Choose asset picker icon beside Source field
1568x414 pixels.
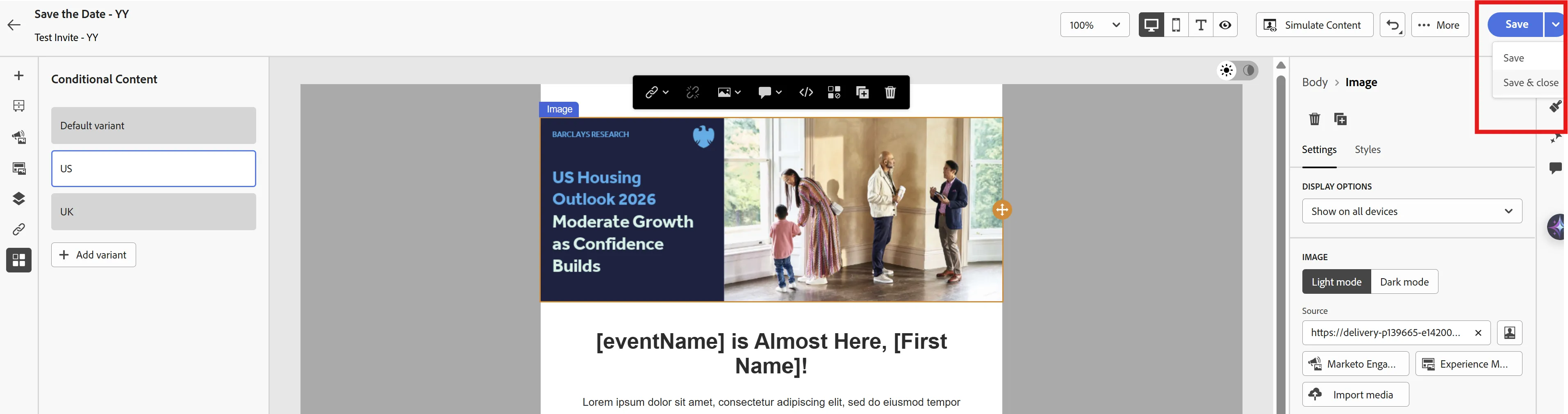coord(1509,332)
